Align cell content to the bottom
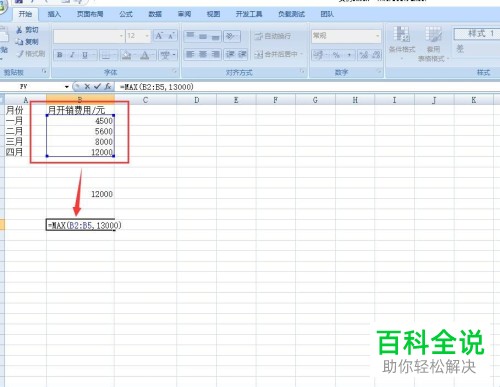This screenshot has width=500, height=387. (215, 36)
